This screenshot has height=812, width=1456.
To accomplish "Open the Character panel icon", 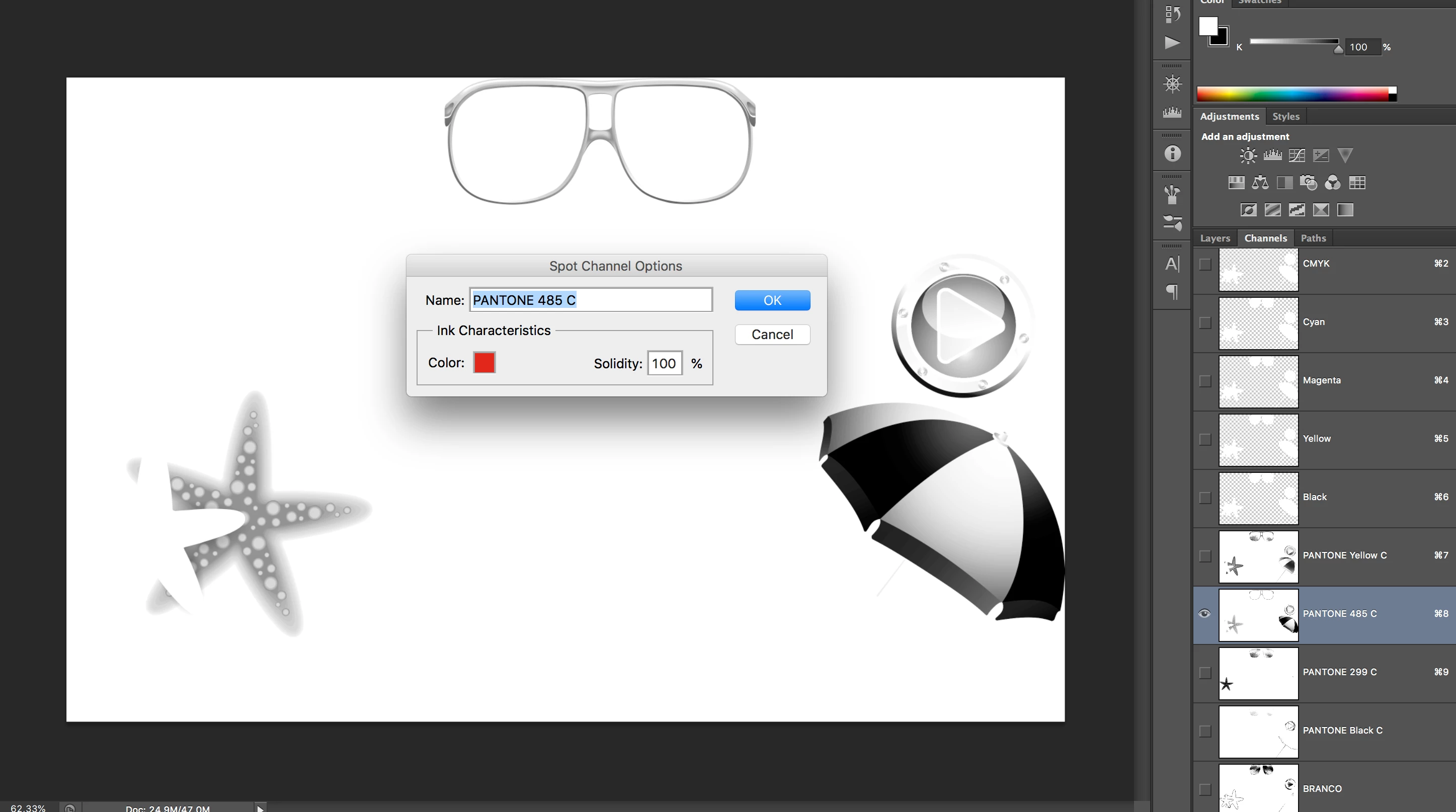I will pos(1172,264).
